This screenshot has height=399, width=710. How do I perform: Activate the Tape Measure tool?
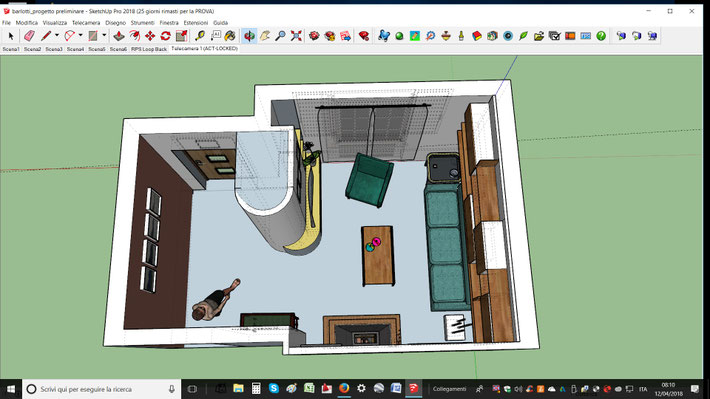(x=200, y=36)
